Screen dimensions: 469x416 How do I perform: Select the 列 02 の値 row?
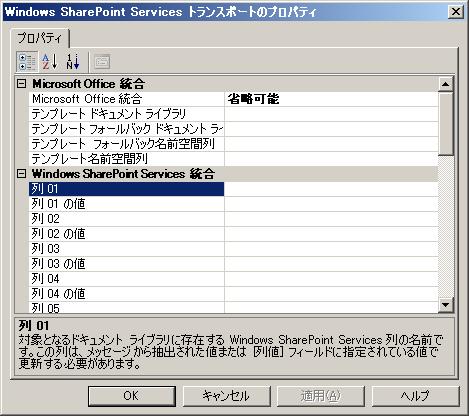pos(127,234)
